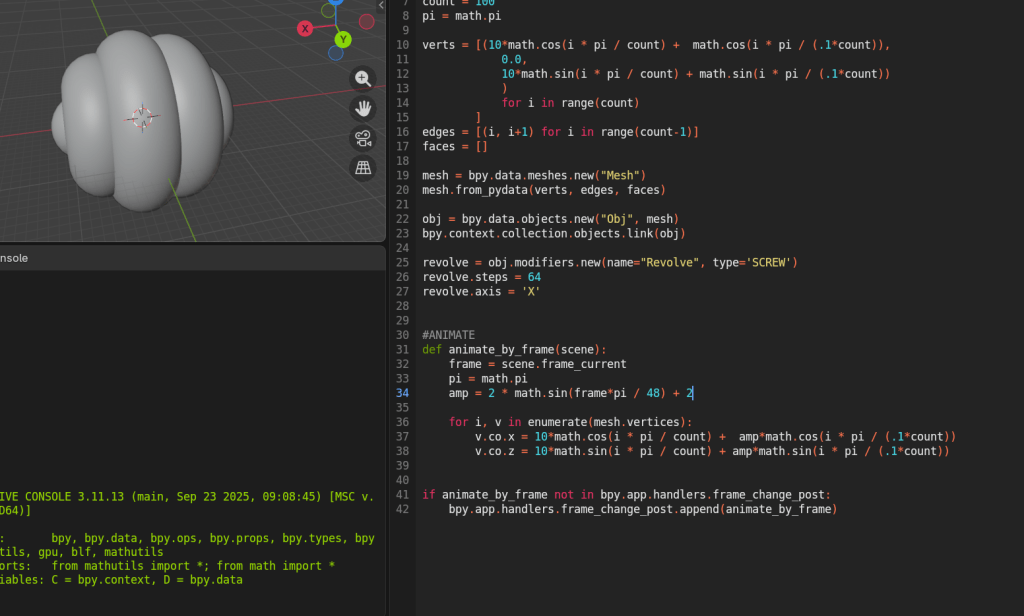This screenshot has height=616, width=1024.
Task: Click the 3D cursor on the mesh
Action: coord(141,117)
